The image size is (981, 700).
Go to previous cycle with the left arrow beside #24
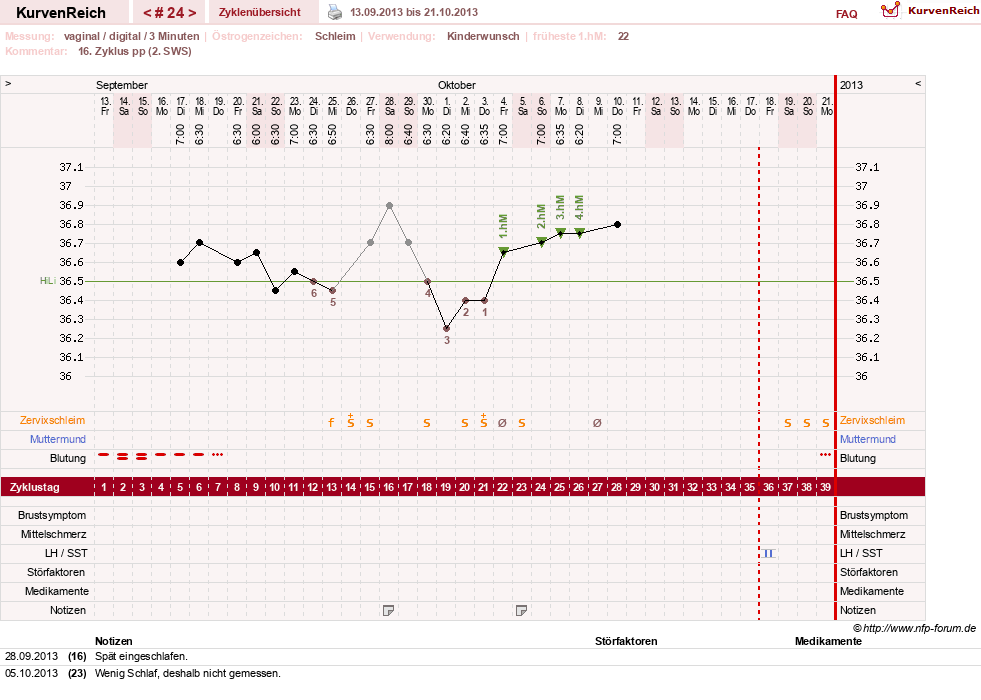[148, 13]
